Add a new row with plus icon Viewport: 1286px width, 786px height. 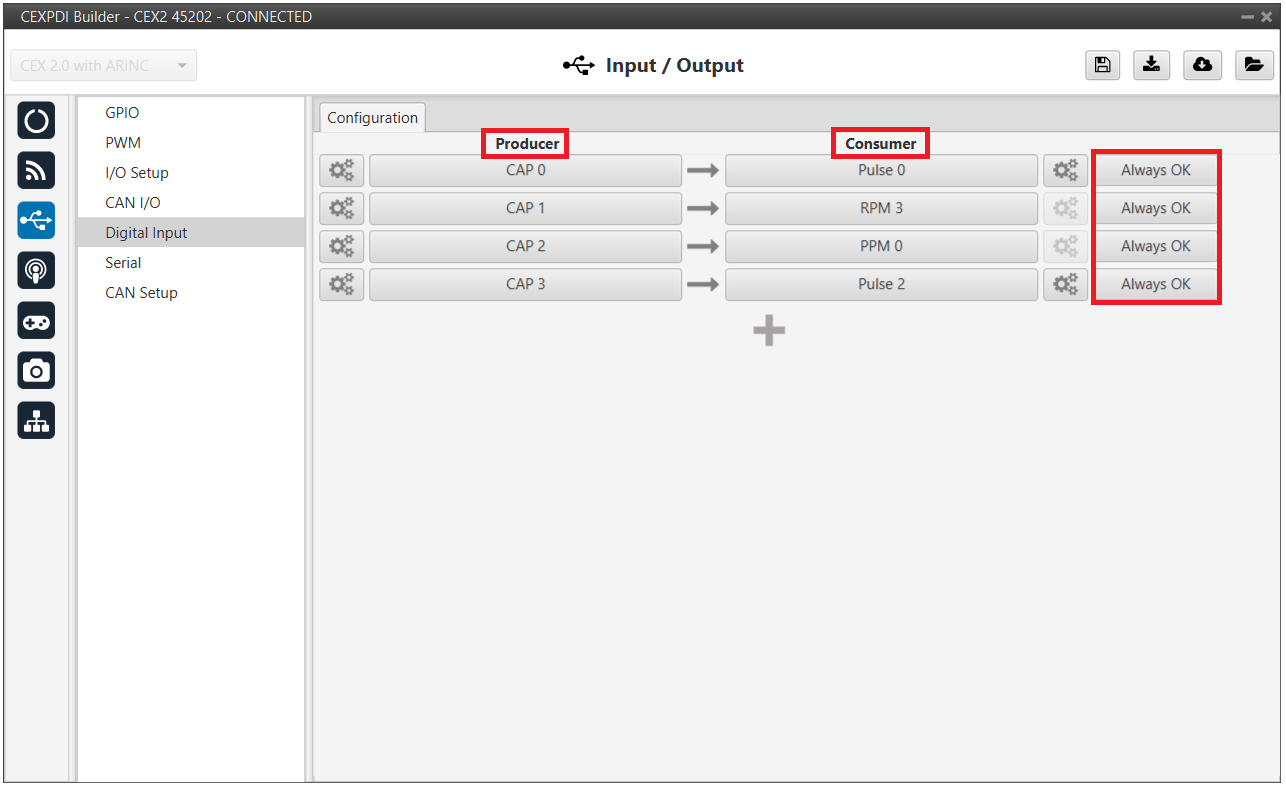coord(768,331)
